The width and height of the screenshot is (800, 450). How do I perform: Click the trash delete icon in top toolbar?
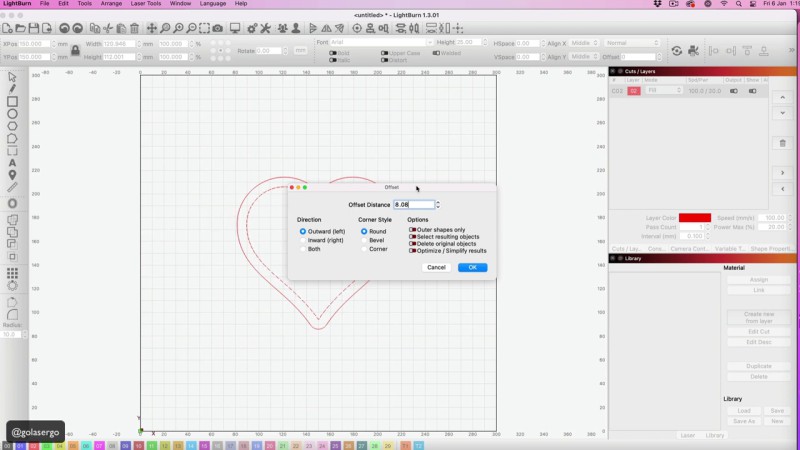(134, 28)
